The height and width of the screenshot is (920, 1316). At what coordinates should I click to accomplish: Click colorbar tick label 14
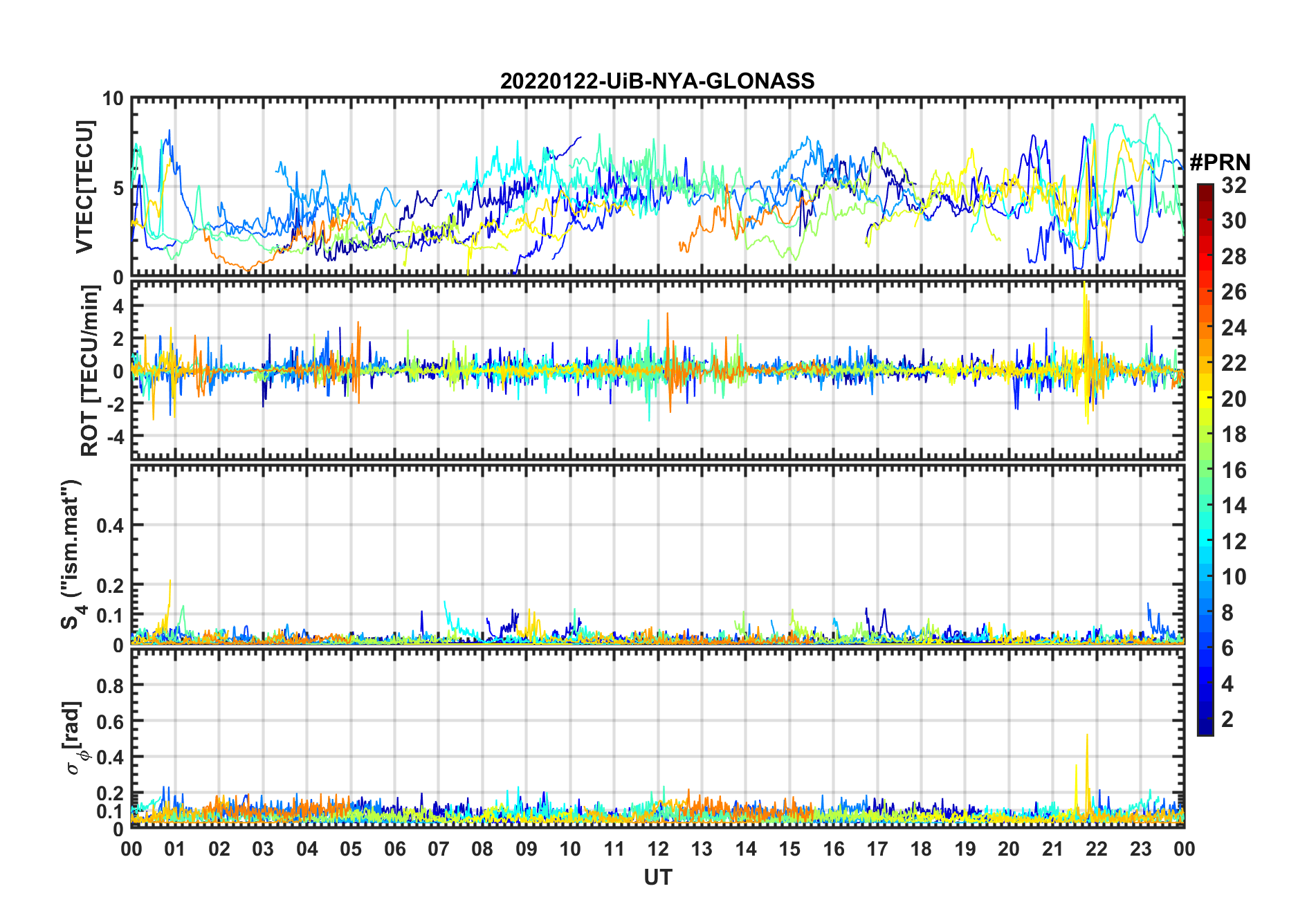[x=1234, y=506]
